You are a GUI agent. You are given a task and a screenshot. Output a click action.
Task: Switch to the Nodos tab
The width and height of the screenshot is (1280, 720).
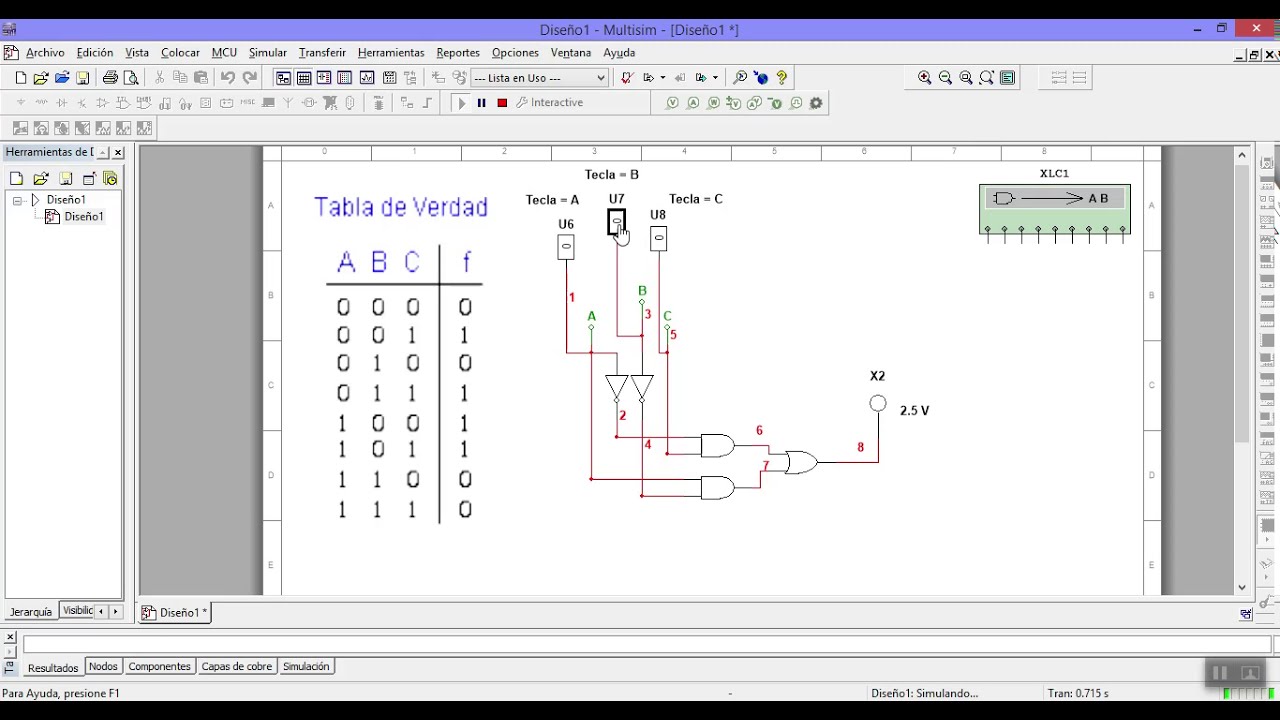coord(103,666)
